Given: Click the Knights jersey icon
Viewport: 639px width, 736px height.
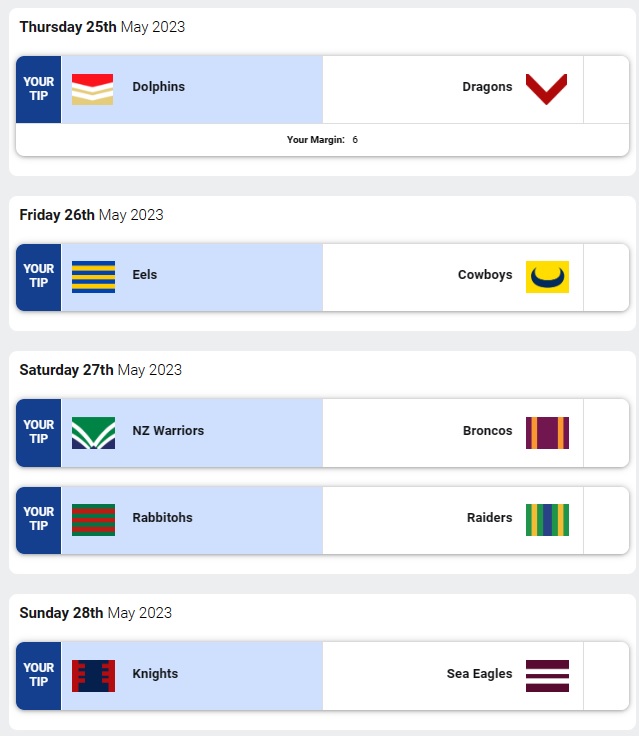Looking at the screenshot, I should pyautogui.click(x=93, y=676).
